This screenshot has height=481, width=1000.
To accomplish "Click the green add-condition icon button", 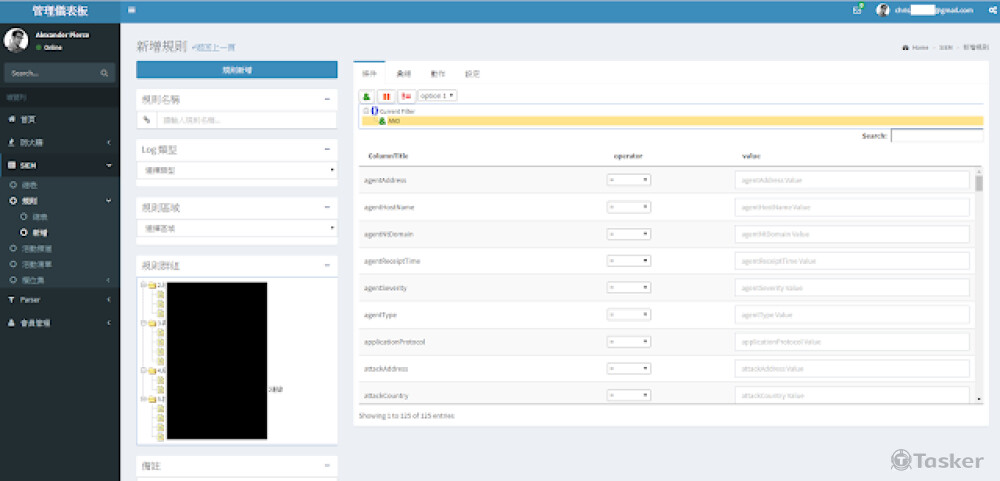I will point(367,96).
